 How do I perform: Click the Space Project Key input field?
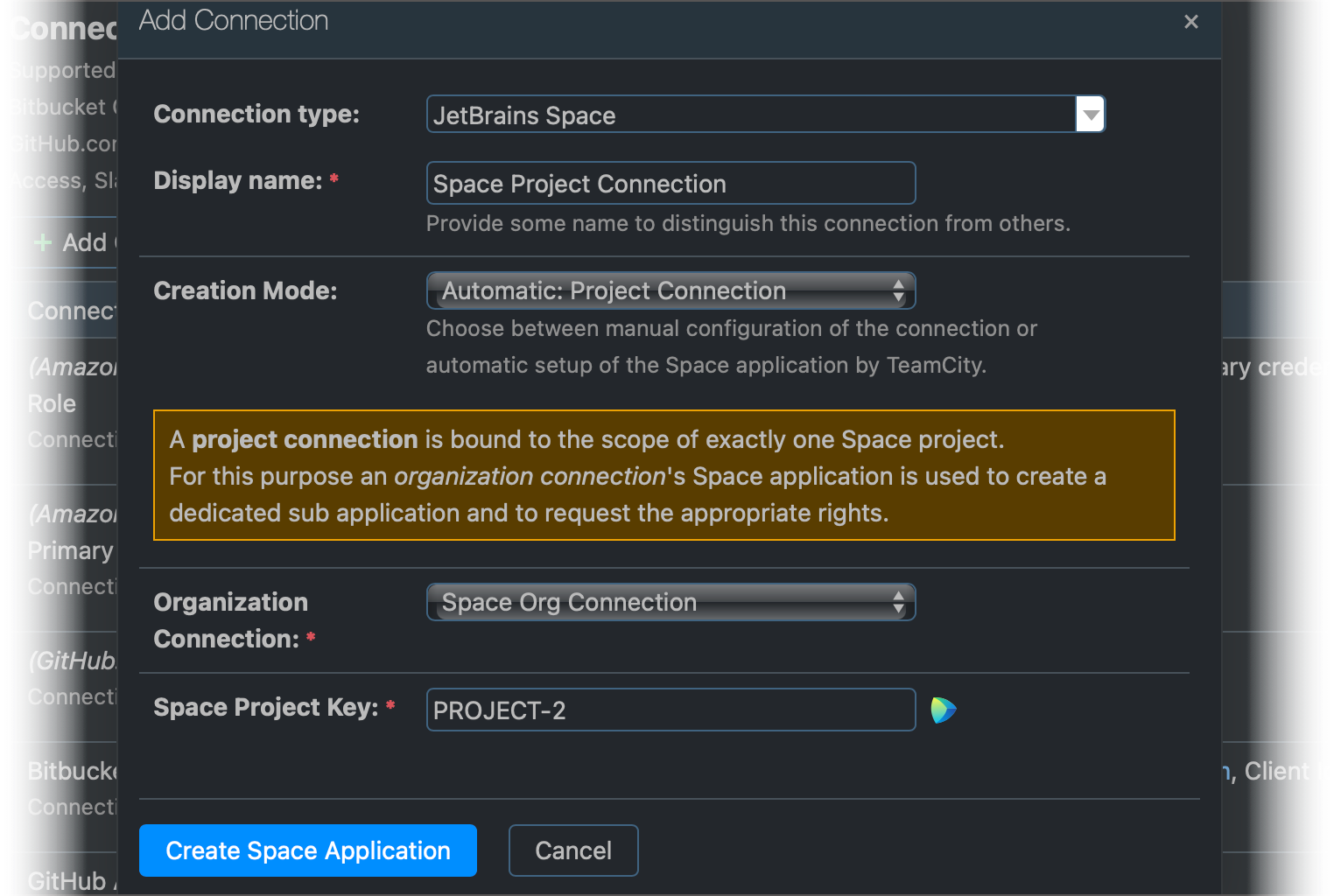click(x=671, y=710)
